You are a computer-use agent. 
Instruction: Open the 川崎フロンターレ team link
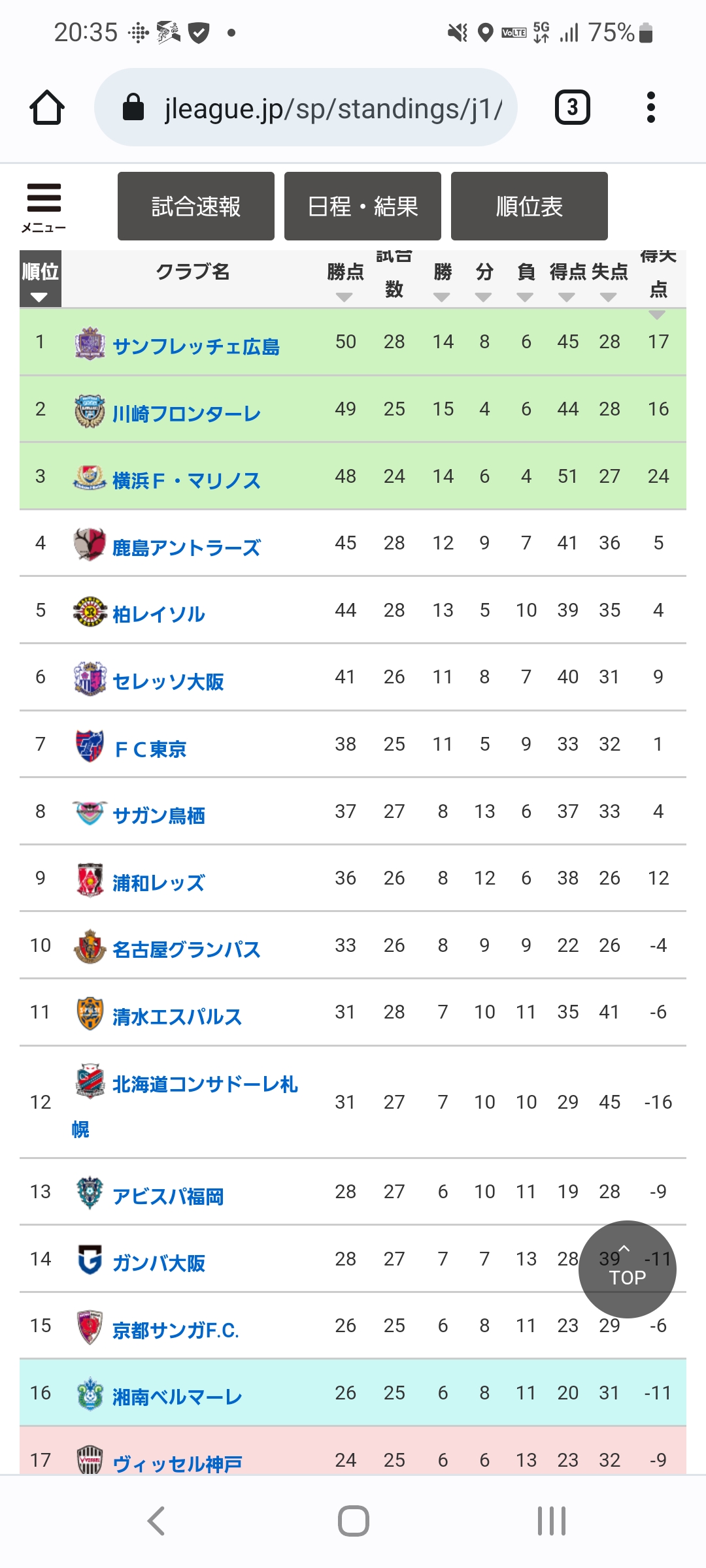point(186,414)
